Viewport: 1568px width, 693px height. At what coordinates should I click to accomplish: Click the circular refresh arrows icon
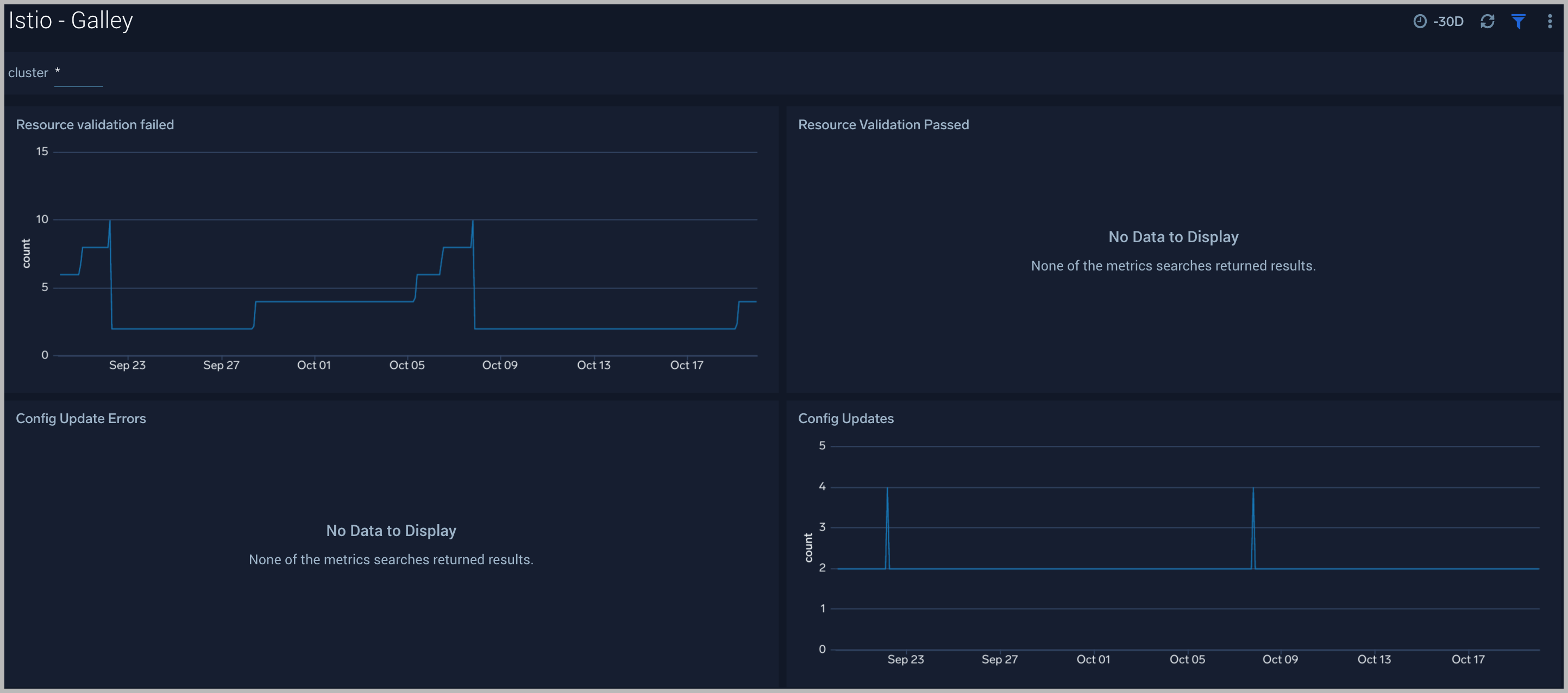tap(1488, 21)
